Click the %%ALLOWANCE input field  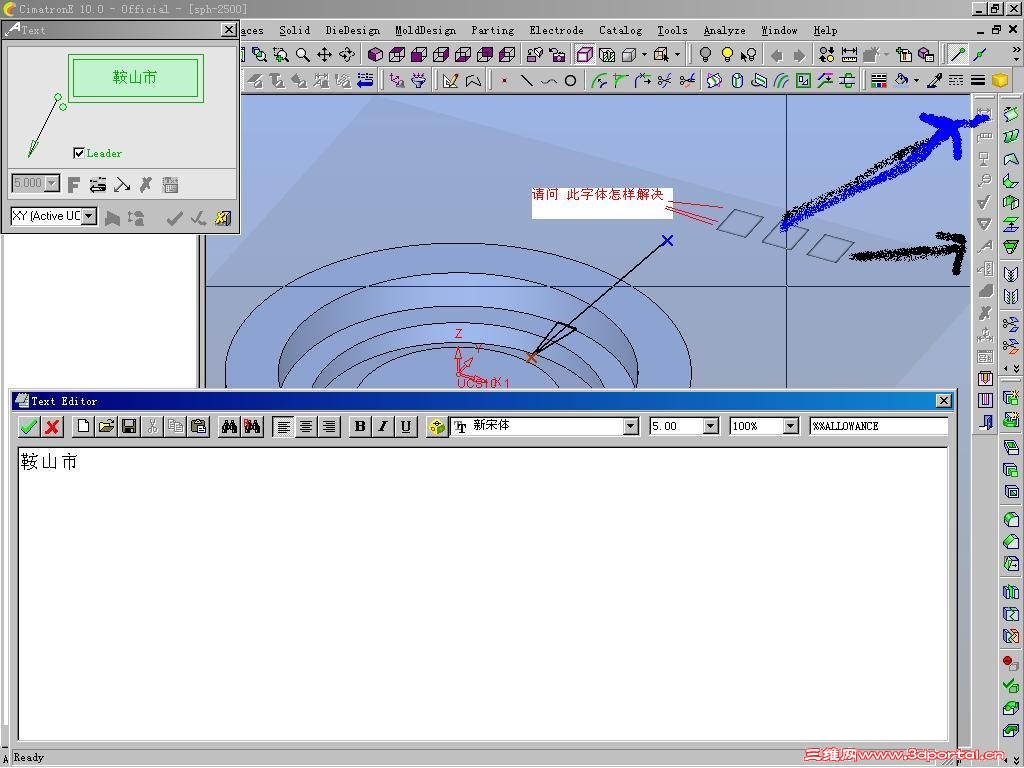878,426
